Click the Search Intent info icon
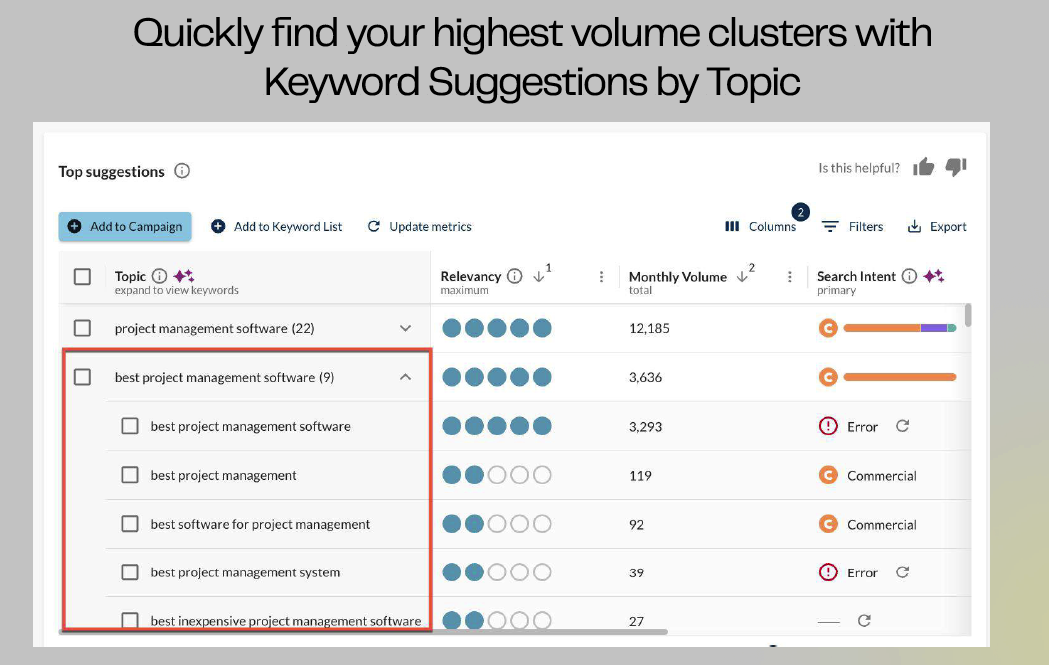 [909, 276]
